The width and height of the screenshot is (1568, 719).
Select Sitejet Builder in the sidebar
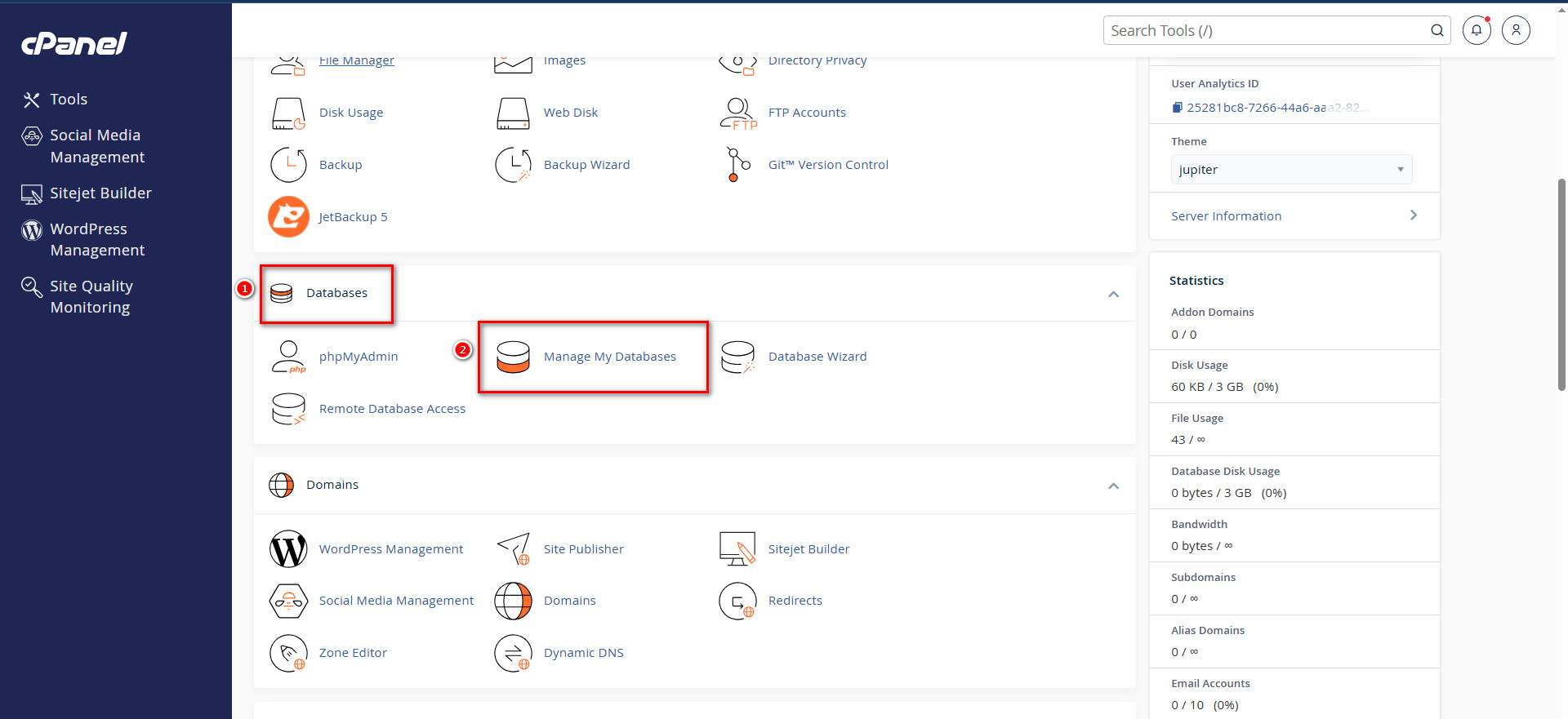pos(86,193)
